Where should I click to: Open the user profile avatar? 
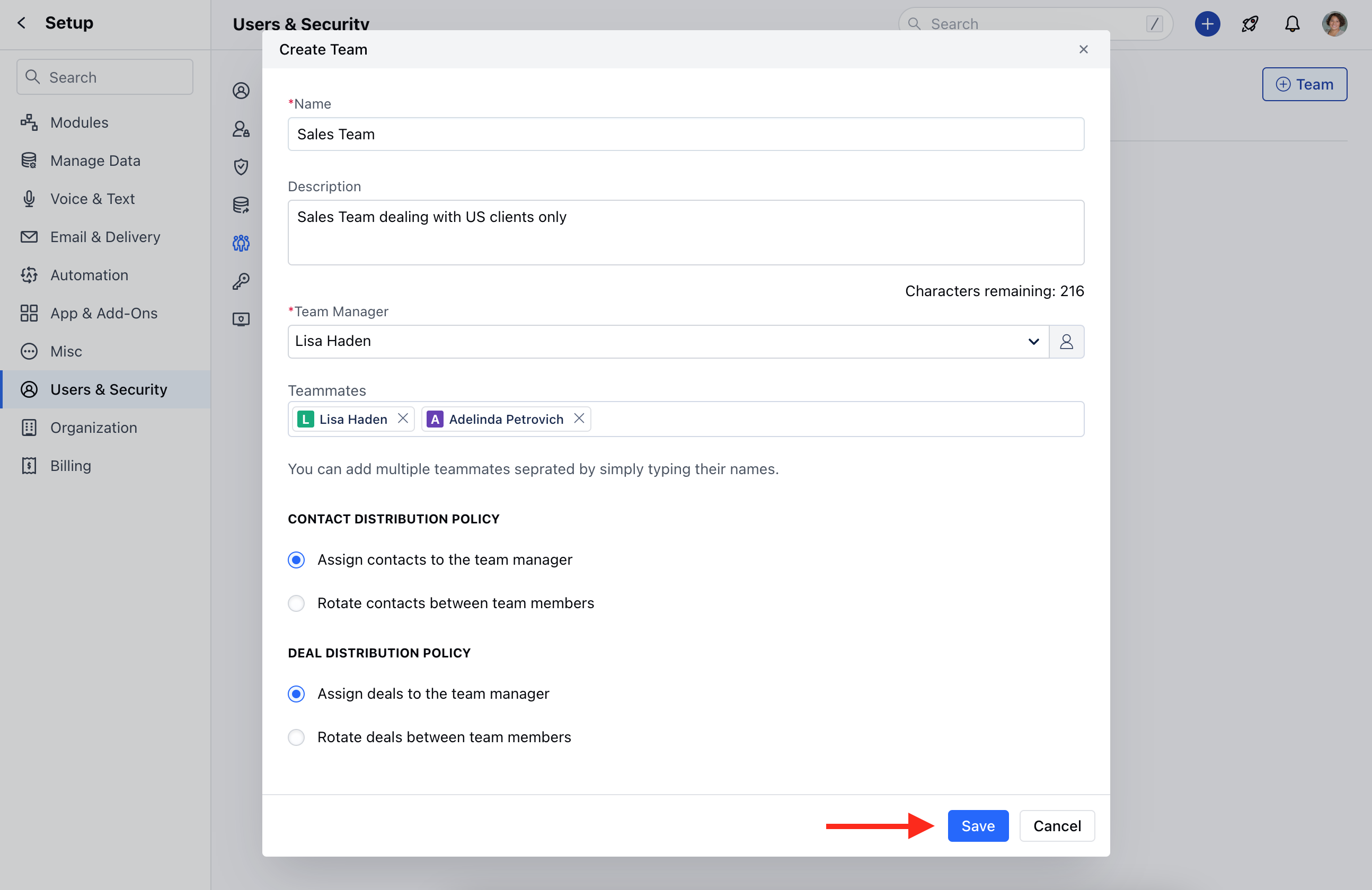pos(1334,24)
